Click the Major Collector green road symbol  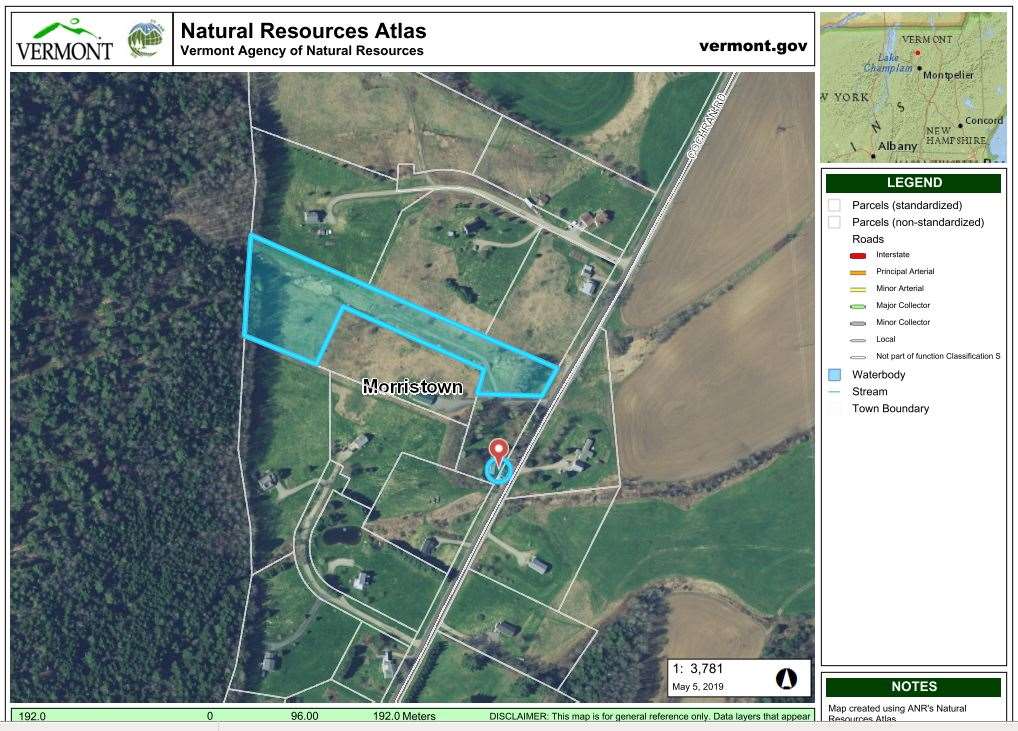coord(858,306)
